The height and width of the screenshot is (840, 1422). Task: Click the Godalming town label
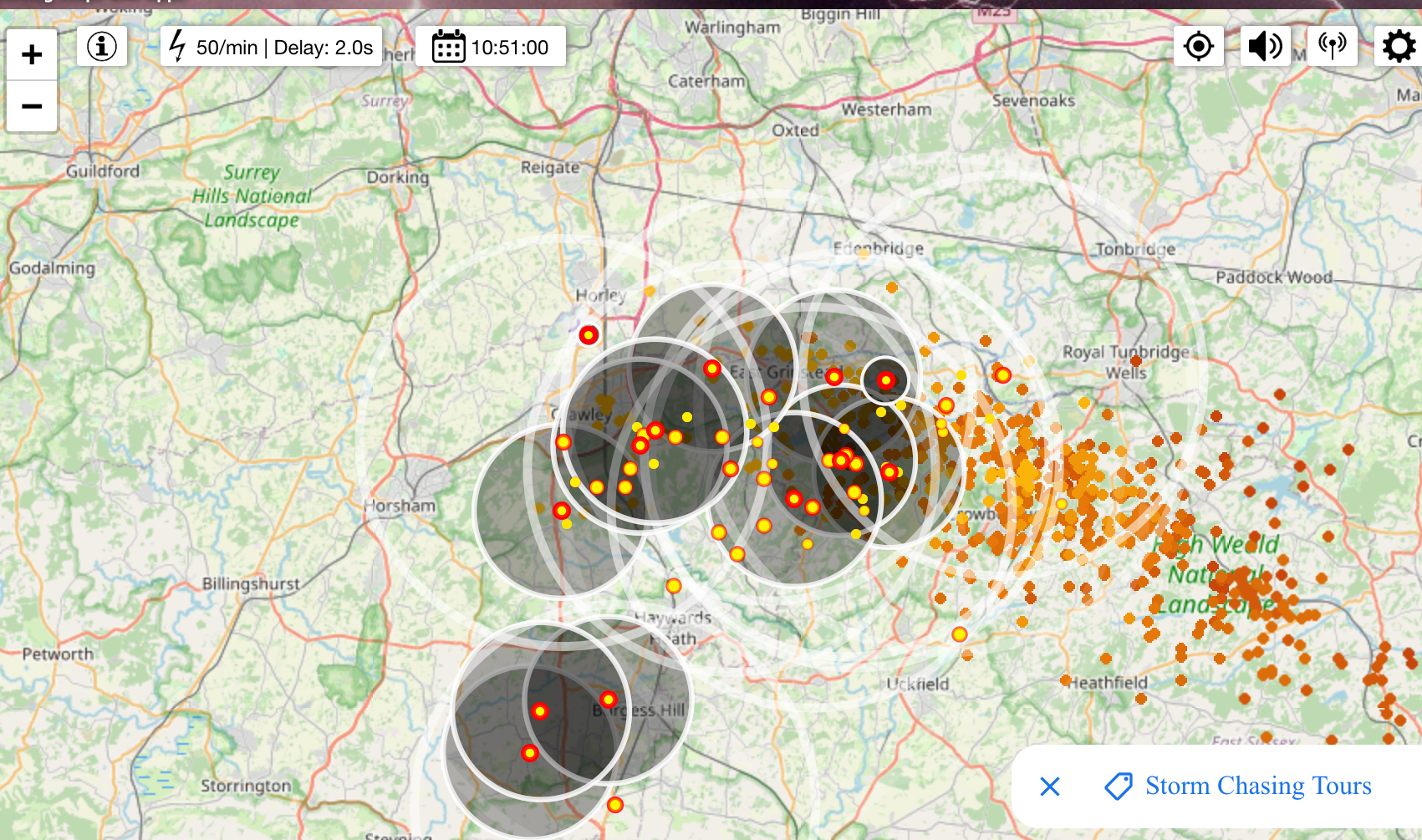[52, 268]
